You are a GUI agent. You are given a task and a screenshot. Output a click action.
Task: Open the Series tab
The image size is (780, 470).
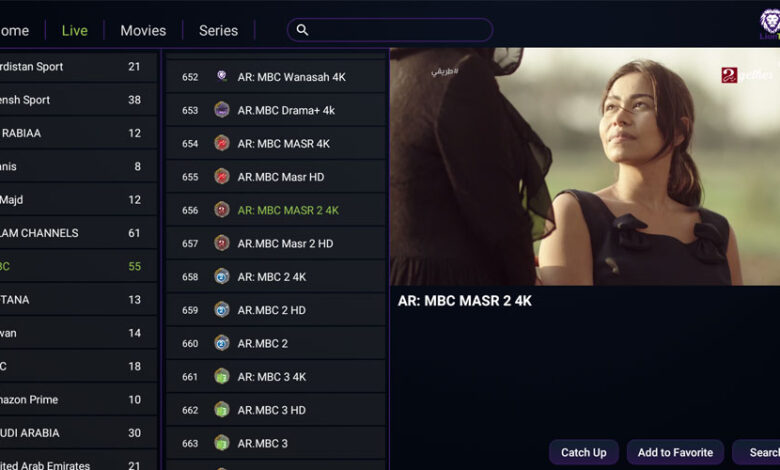click(x=219, y=30)
